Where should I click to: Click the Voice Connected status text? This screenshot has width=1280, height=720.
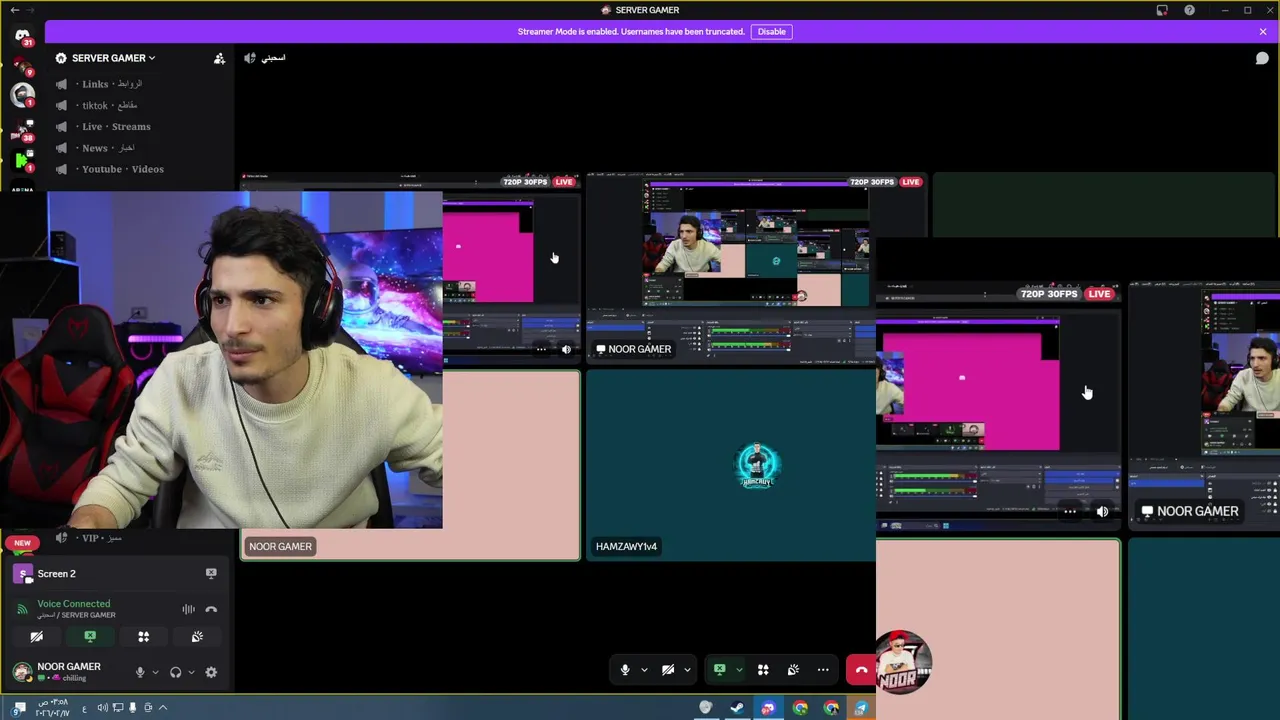74,604
